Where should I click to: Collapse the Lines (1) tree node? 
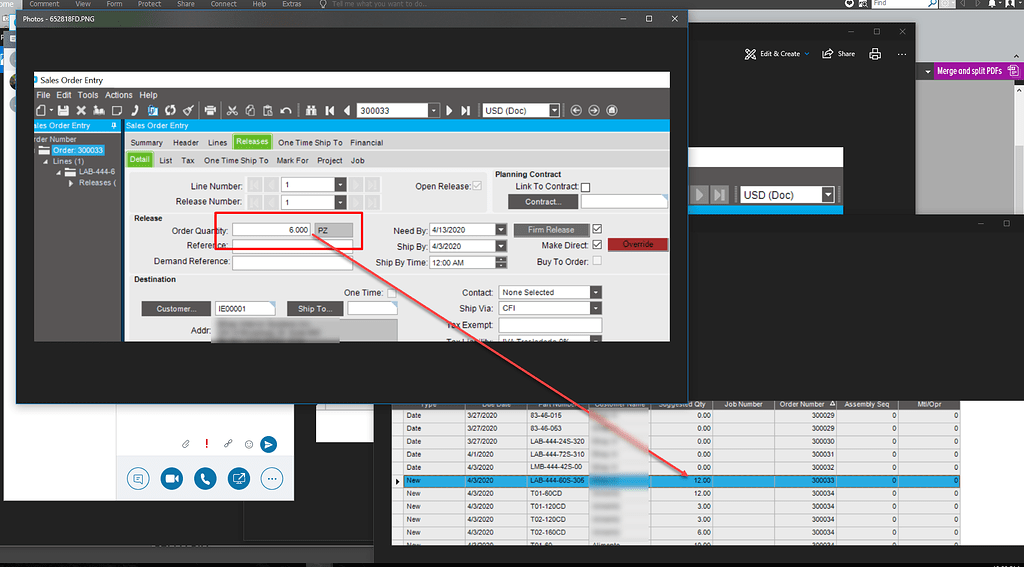[45, 161]
